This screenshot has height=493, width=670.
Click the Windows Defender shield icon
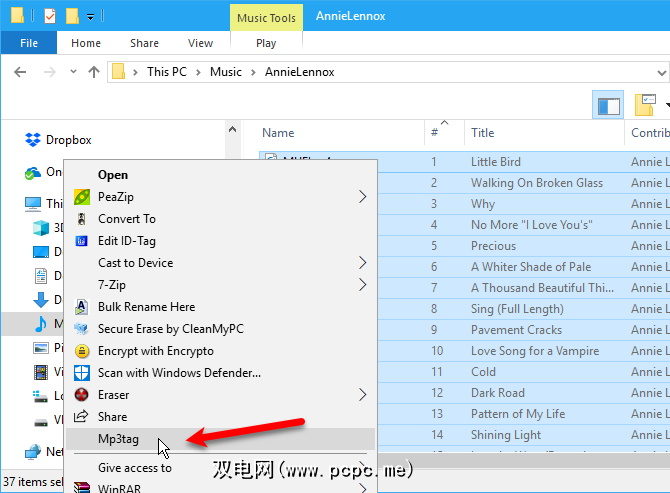pos(81,373)
